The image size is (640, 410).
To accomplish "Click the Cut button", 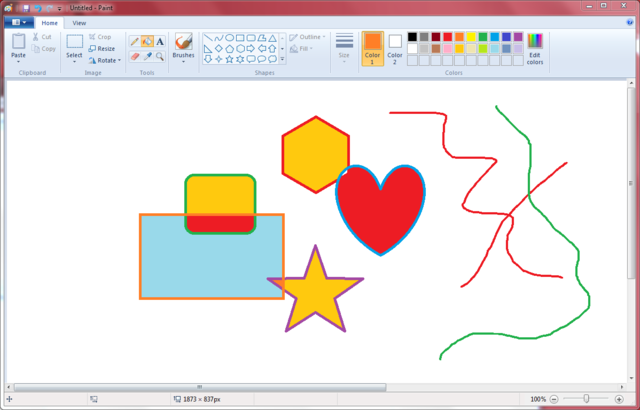I will point(42,37).
